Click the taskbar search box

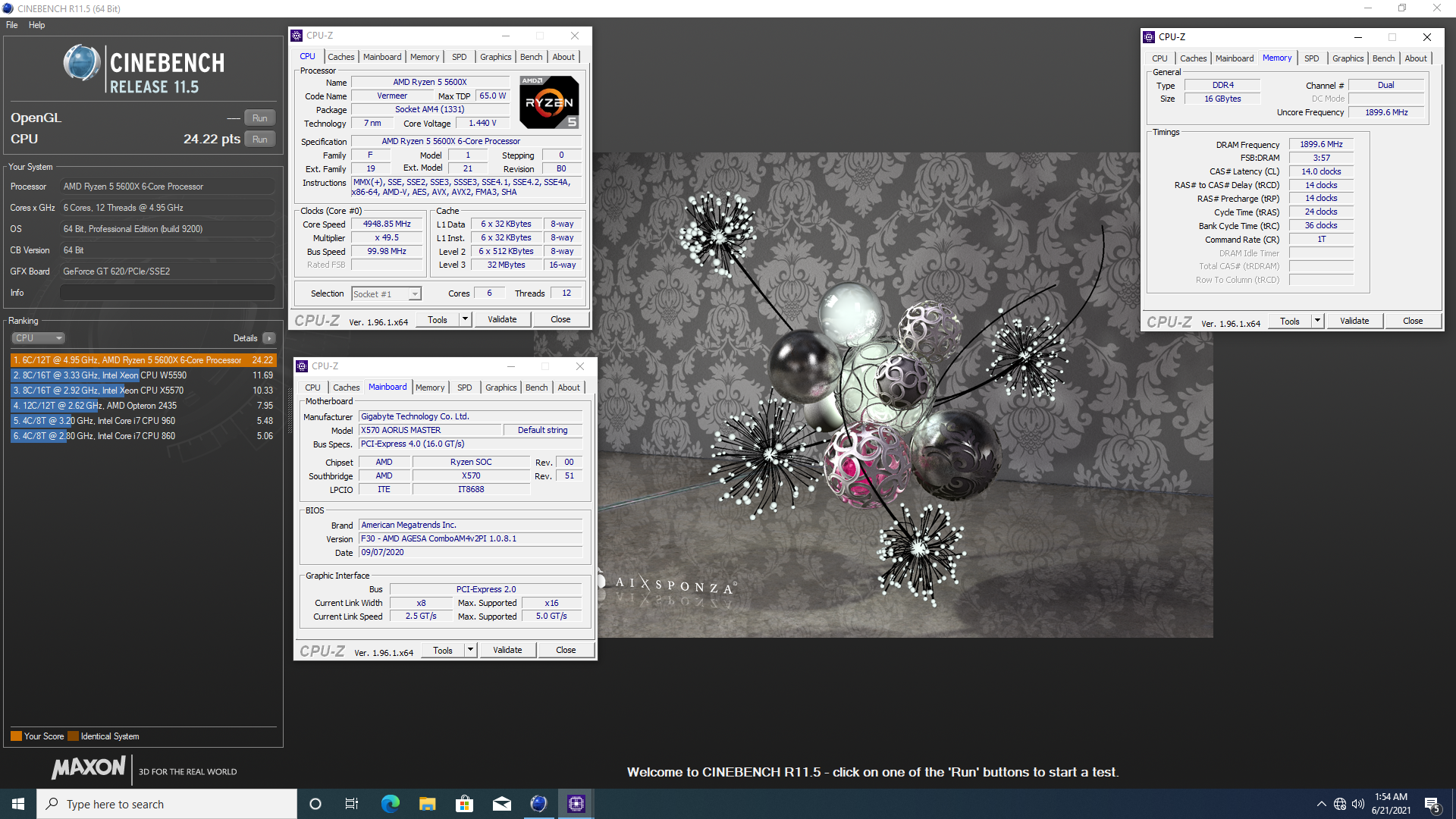coord(167,804)
